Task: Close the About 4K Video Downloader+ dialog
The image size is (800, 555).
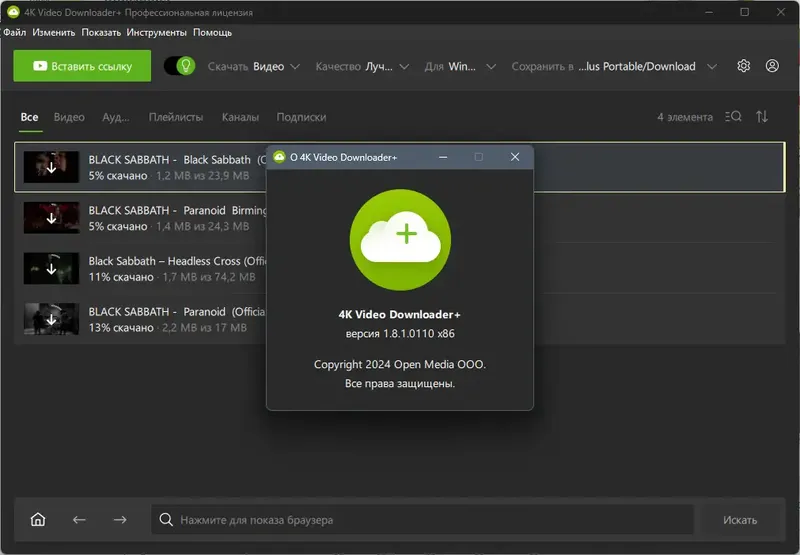Action: click(x=515, y=157)
